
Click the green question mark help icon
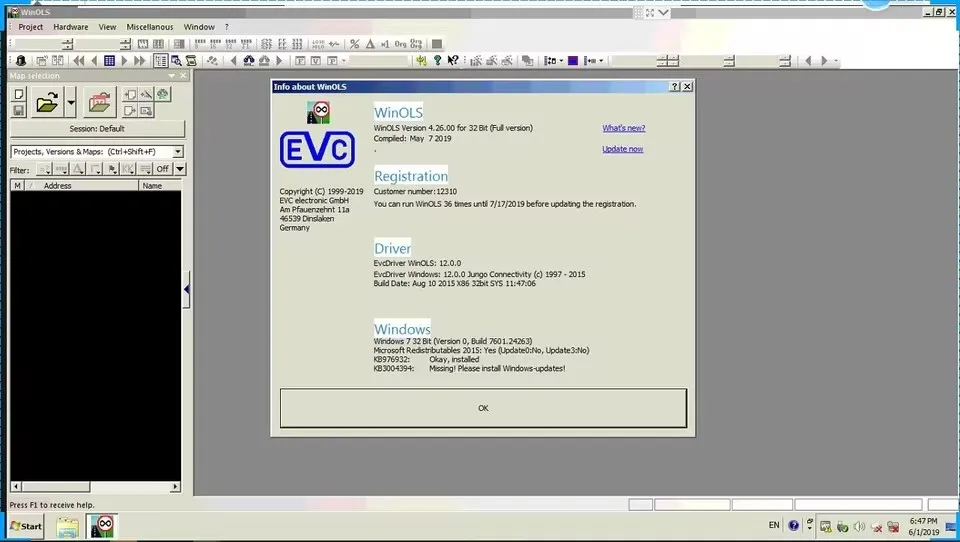(437, 61)
